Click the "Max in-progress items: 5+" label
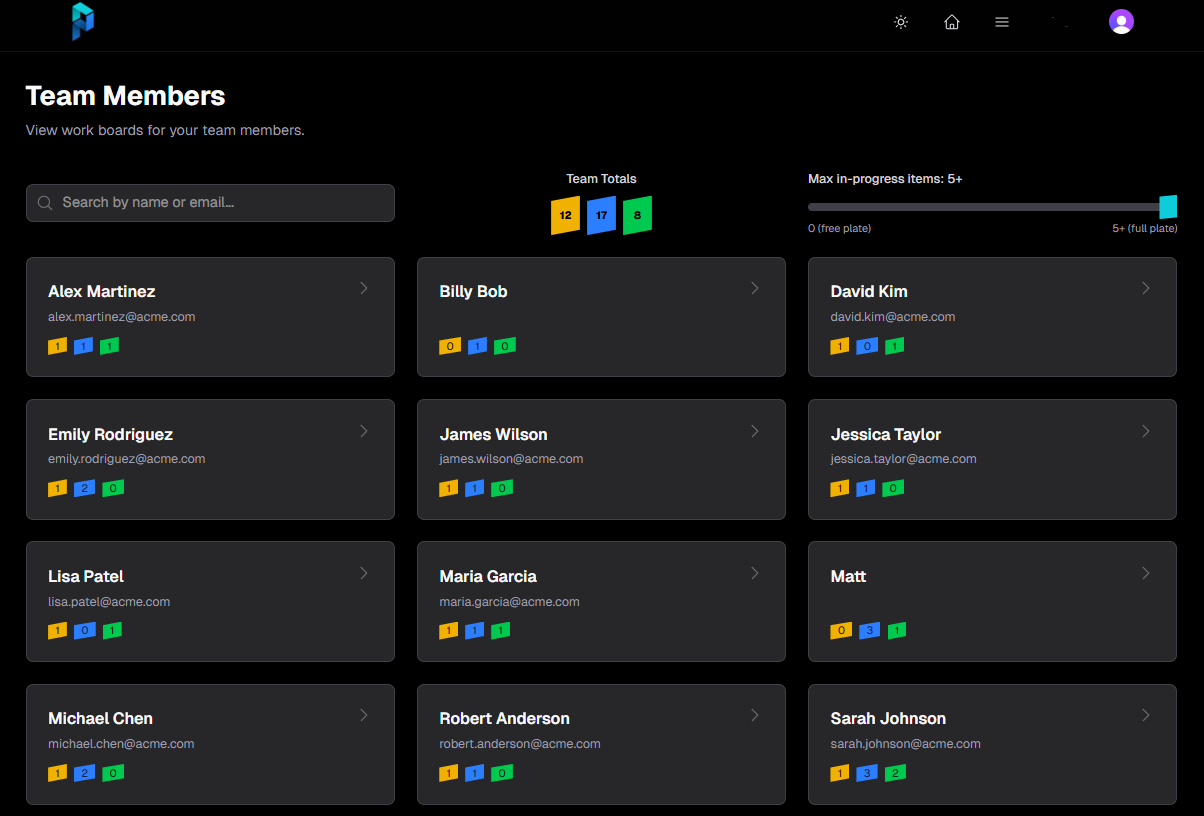 [x=885, y=179]
